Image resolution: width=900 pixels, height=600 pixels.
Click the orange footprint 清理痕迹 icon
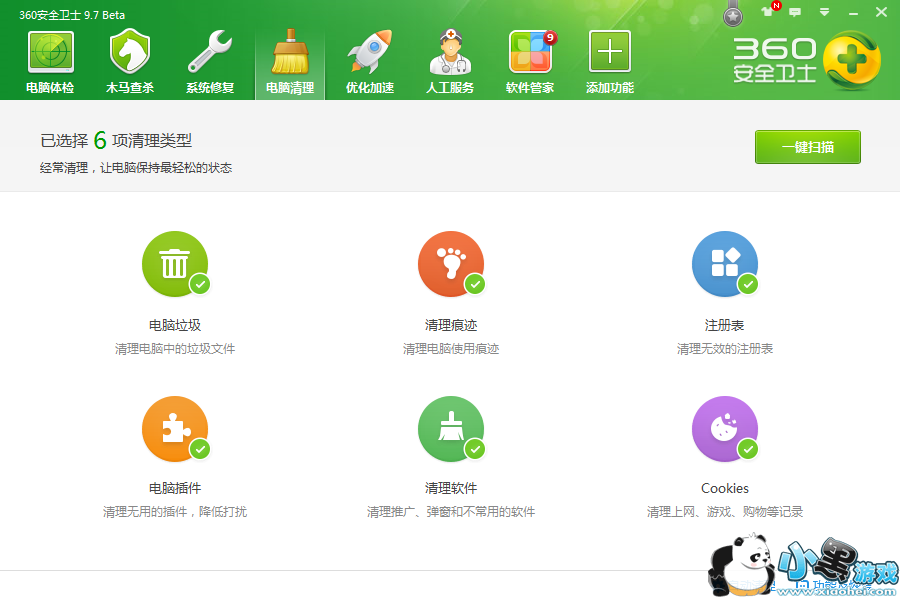pyautogui.click(x=451, y=264)
